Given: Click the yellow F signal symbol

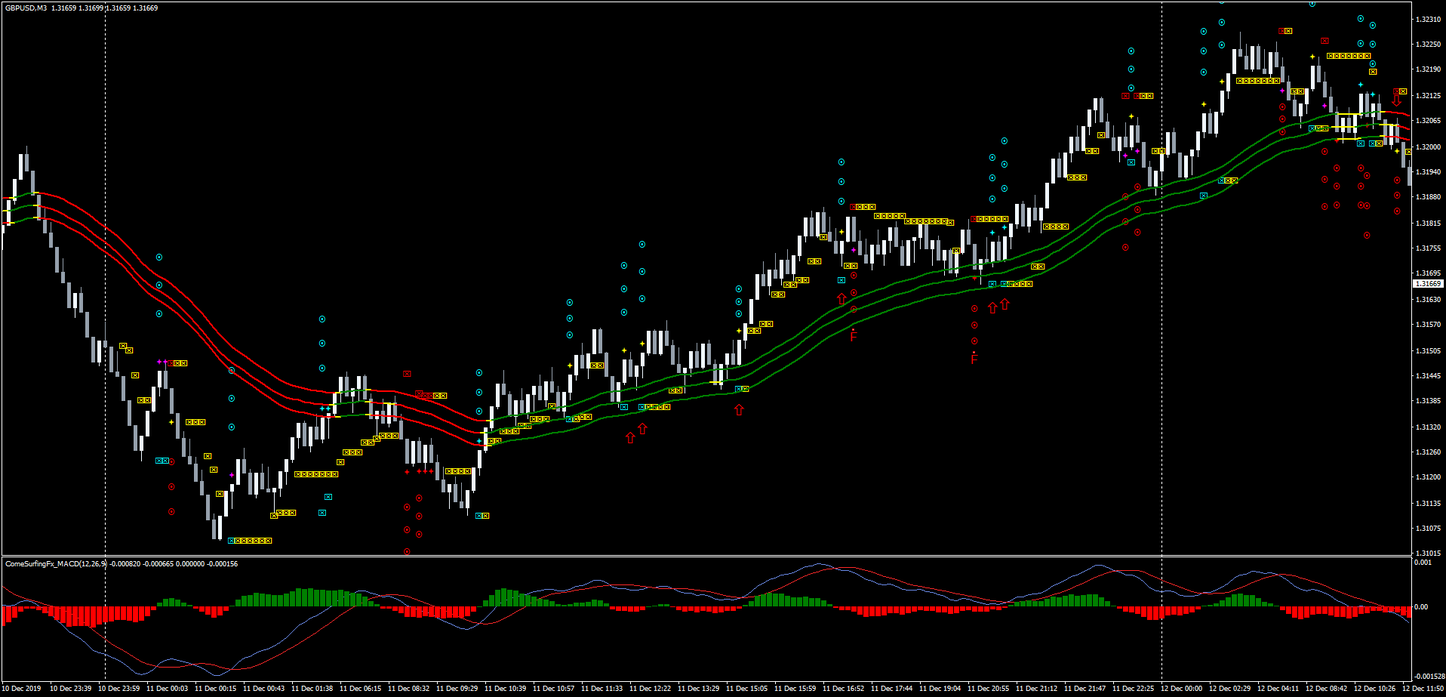Looking at the screenshot, I should point(851,335).
